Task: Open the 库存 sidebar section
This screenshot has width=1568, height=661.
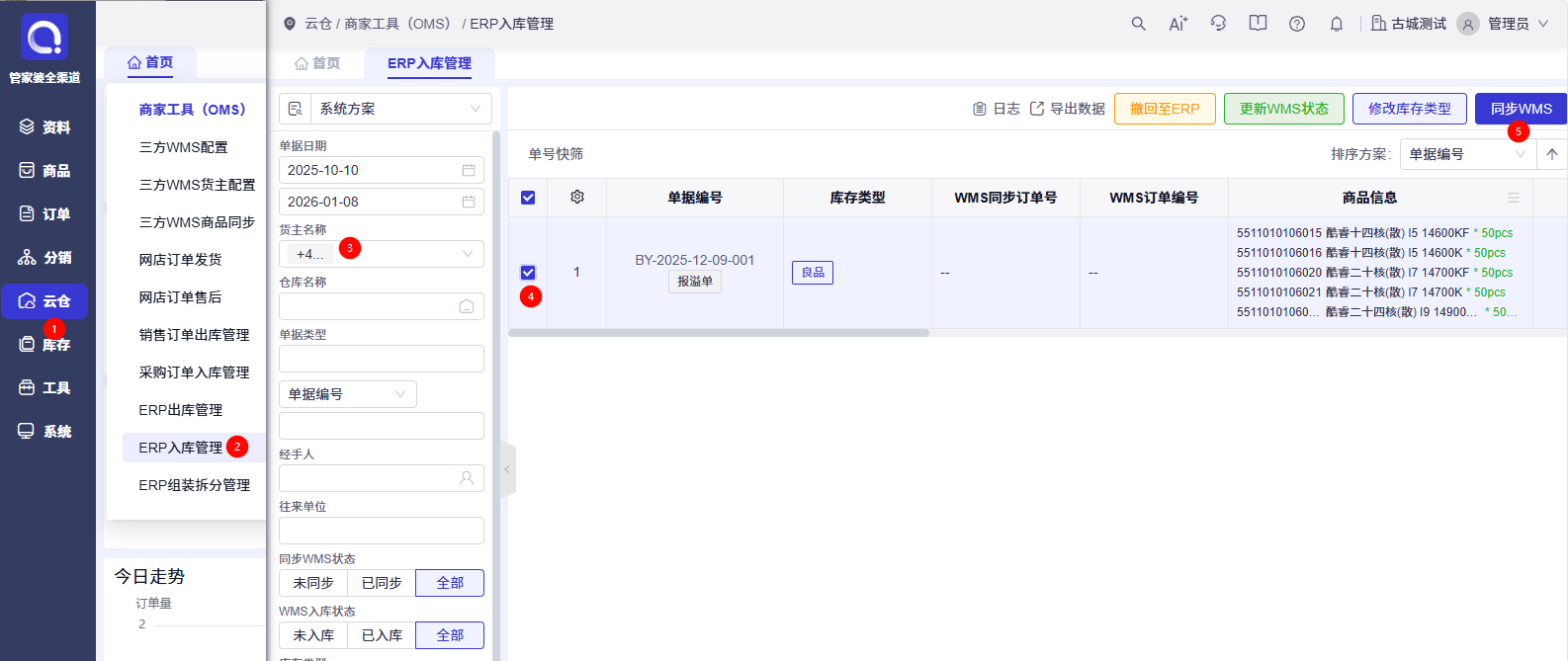Action: click(x=44, y=345)
